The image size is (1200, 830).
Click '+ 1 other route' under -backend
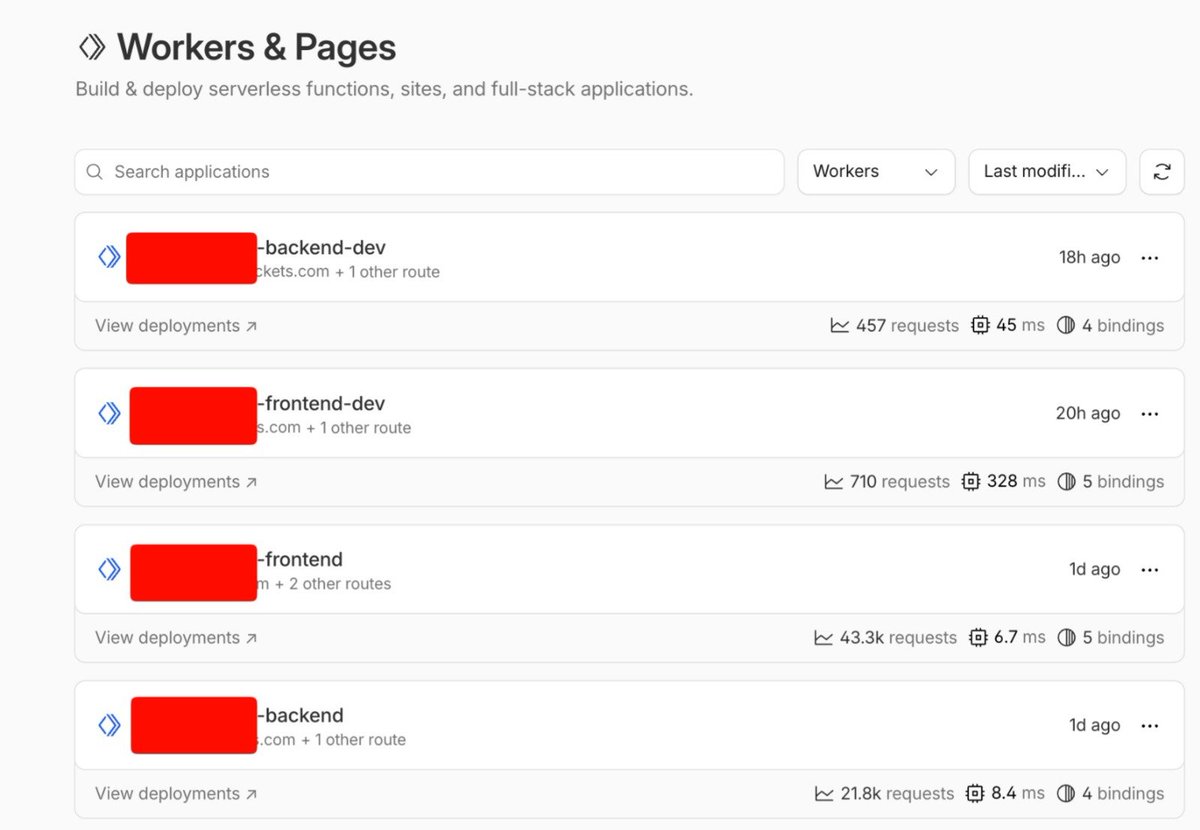pyautogui.click(x=353, y=740)
